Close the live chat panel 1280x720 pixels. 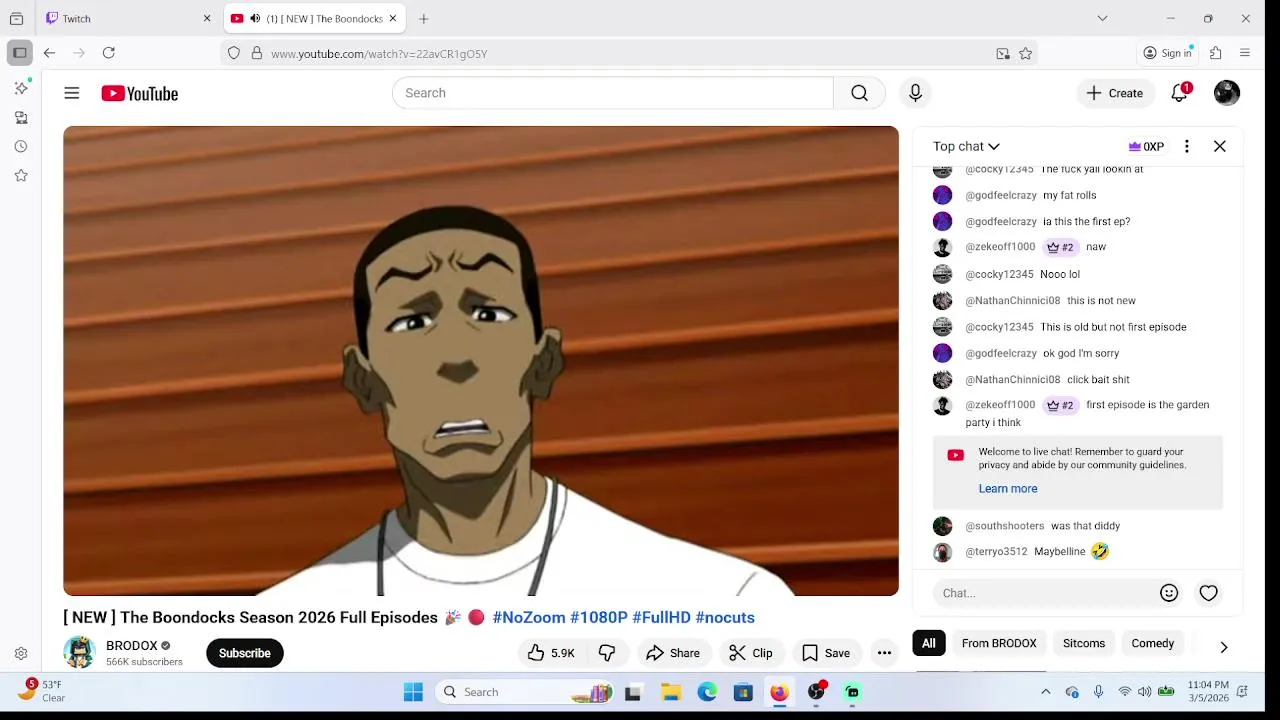[1220, 146]
